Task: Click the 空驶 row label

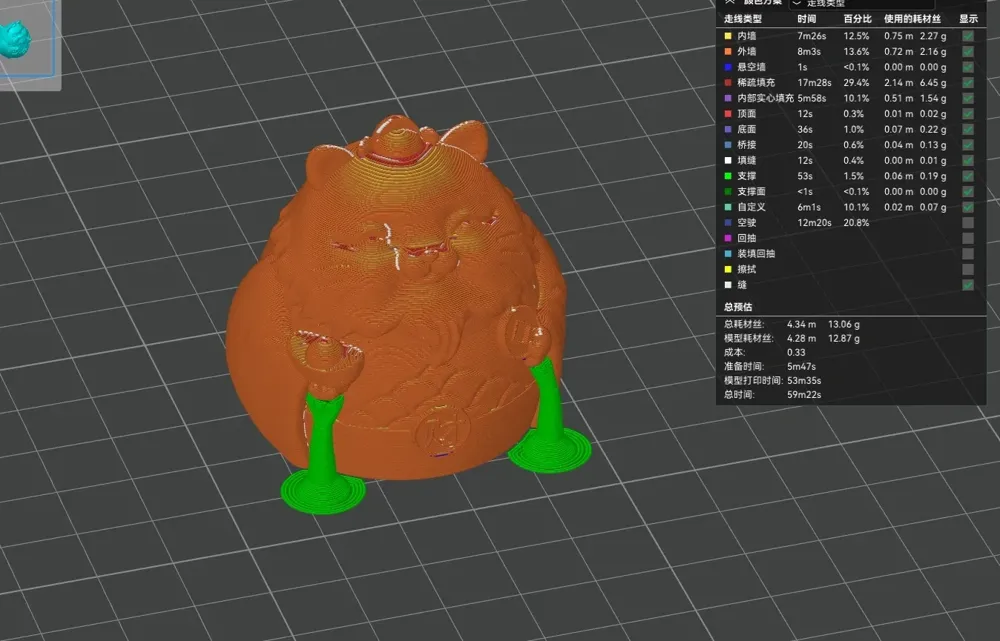Action: (747, 223)
